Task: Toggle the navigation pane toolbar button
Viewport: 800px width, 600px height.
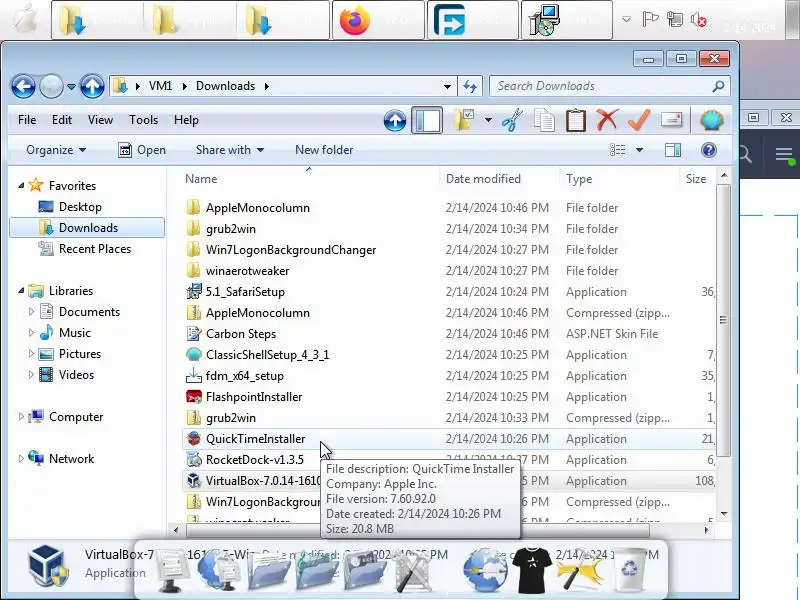Action: (427, 120)
